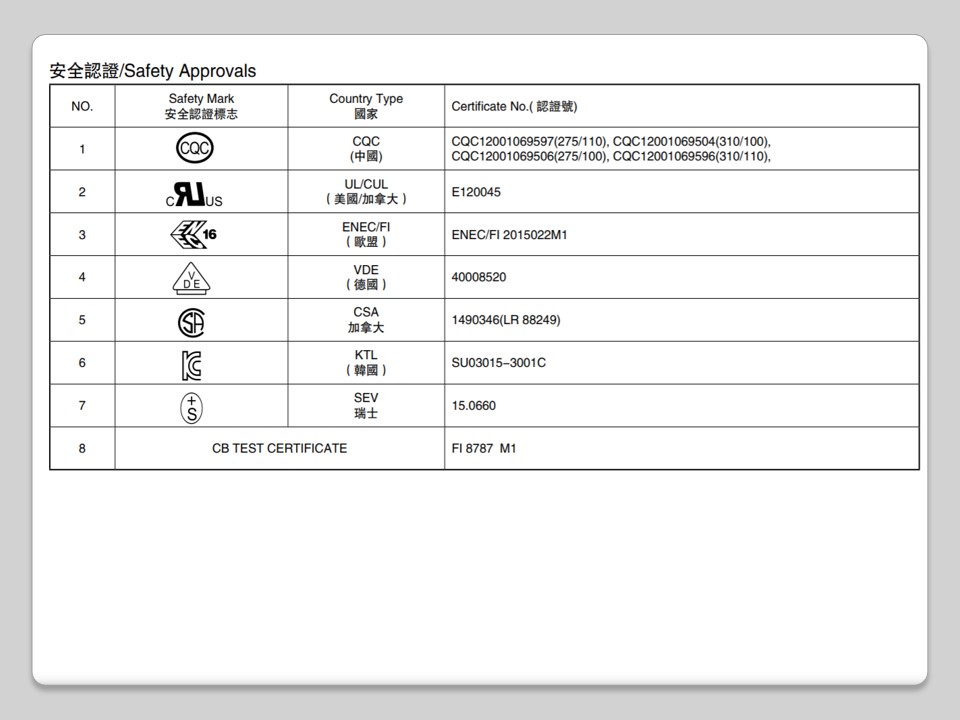
Task: Click the Country Type column header
Action: (366, 106)
